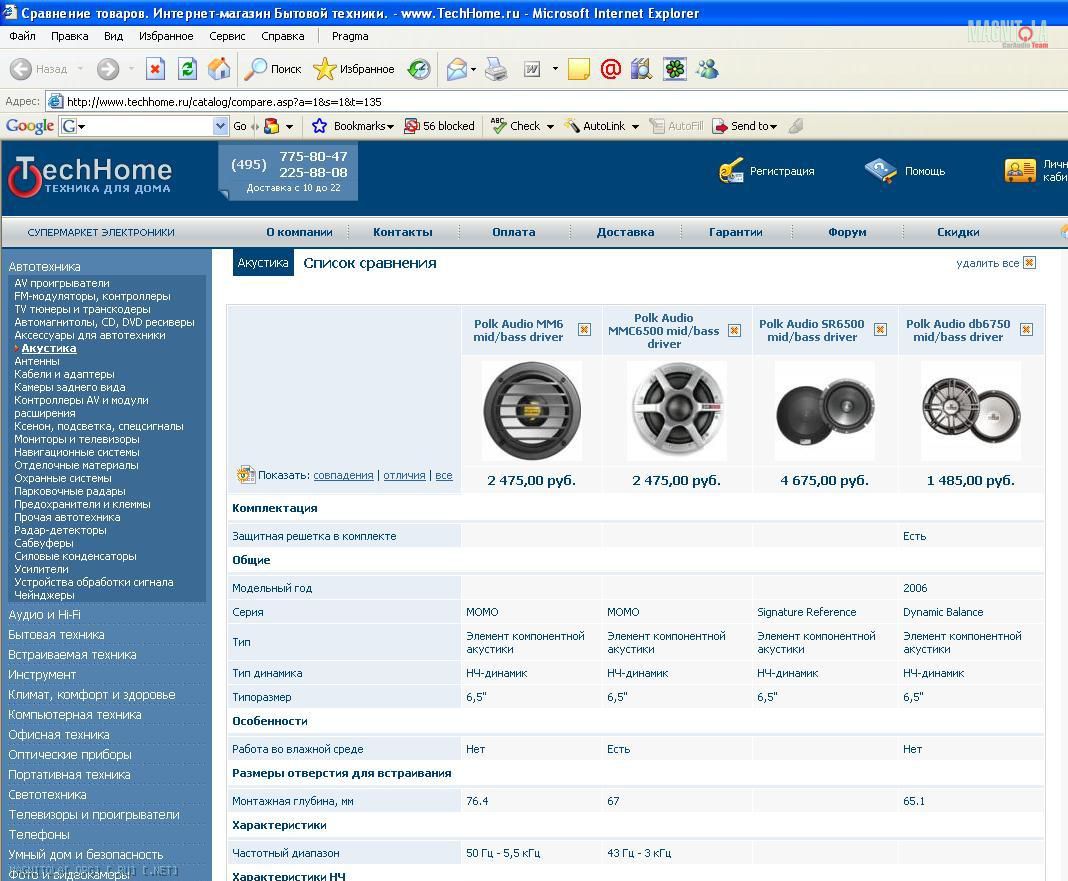Click the red @ toolbar icon
This screenshot has width=1068, height=881.
[x=611, y=69]
